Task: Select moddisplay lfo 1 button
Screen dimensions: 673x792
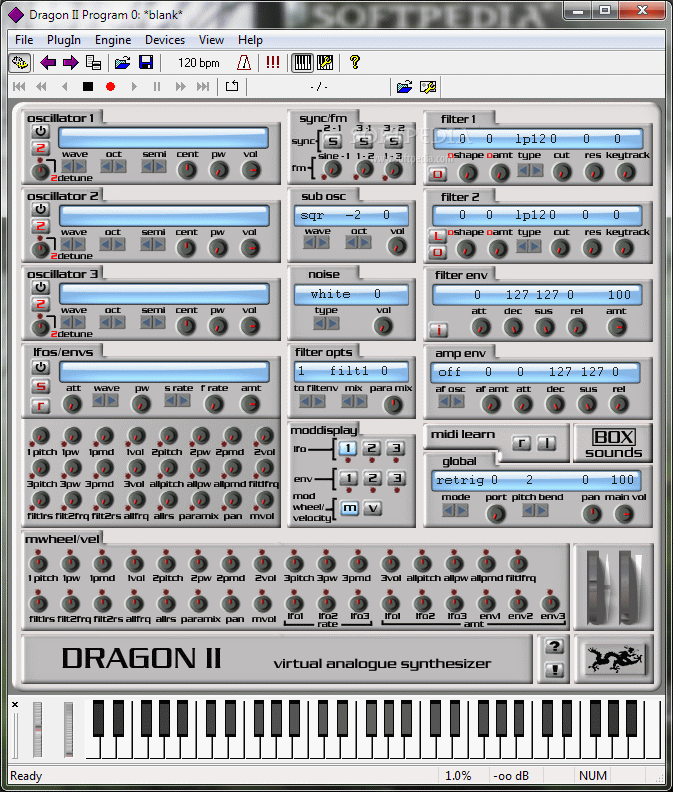Action: click(348, 448)
